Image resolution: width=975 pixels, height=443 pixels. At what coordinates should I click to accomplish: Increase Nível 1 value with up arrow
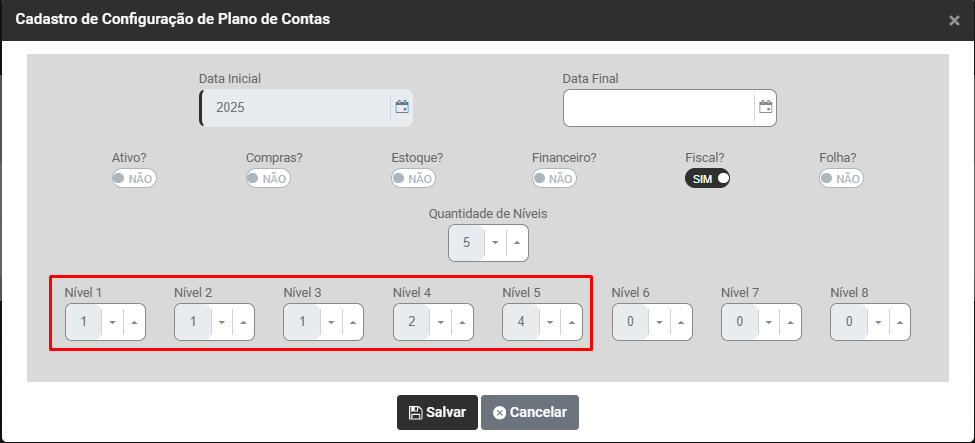pos(134,322)
